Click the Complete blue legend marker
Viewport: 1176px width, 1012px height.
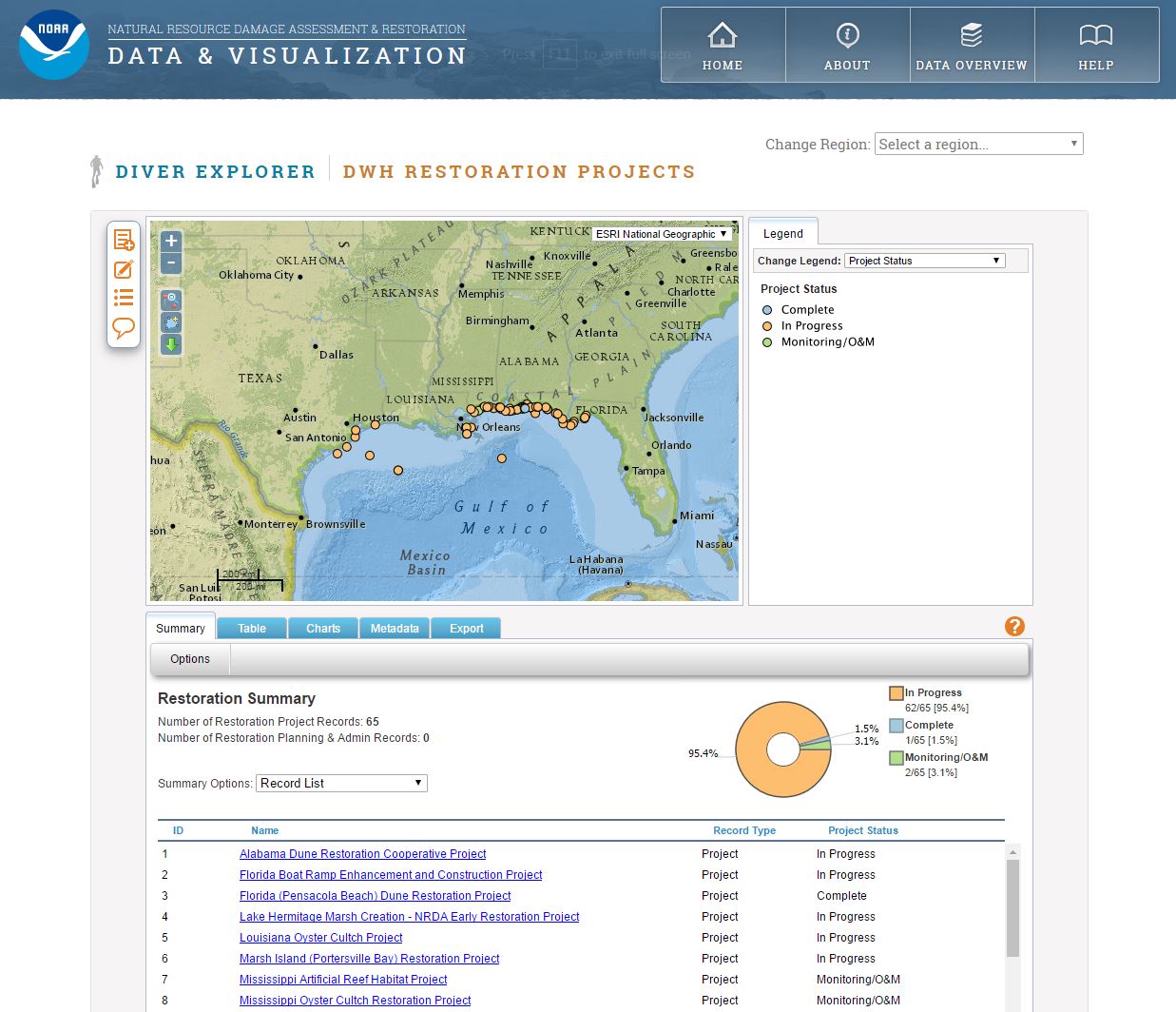point(767,310)
